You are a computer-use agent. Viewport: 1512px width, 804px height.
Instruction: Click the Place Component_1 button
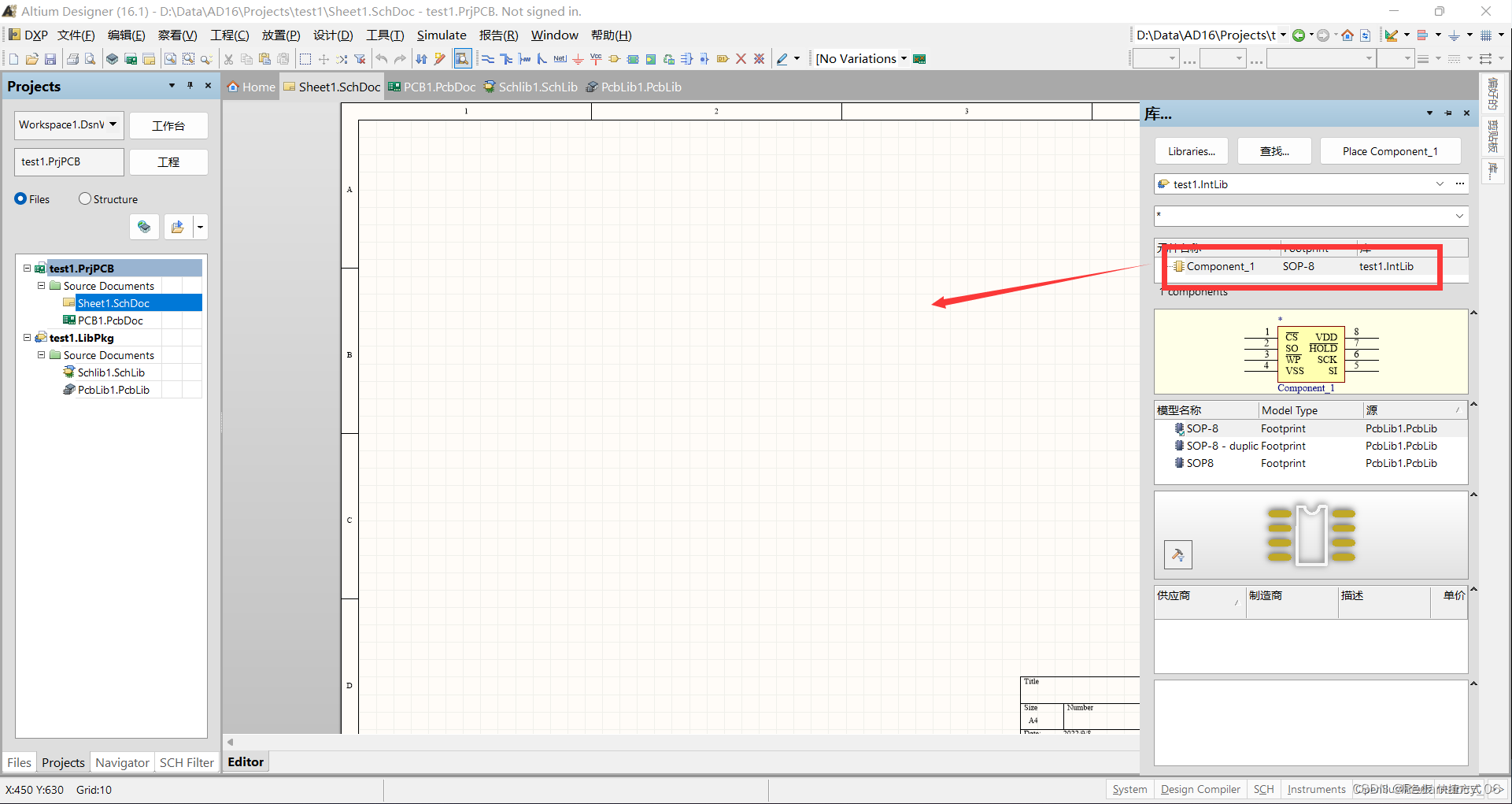pyautogui.click(x=1390, y=151)
